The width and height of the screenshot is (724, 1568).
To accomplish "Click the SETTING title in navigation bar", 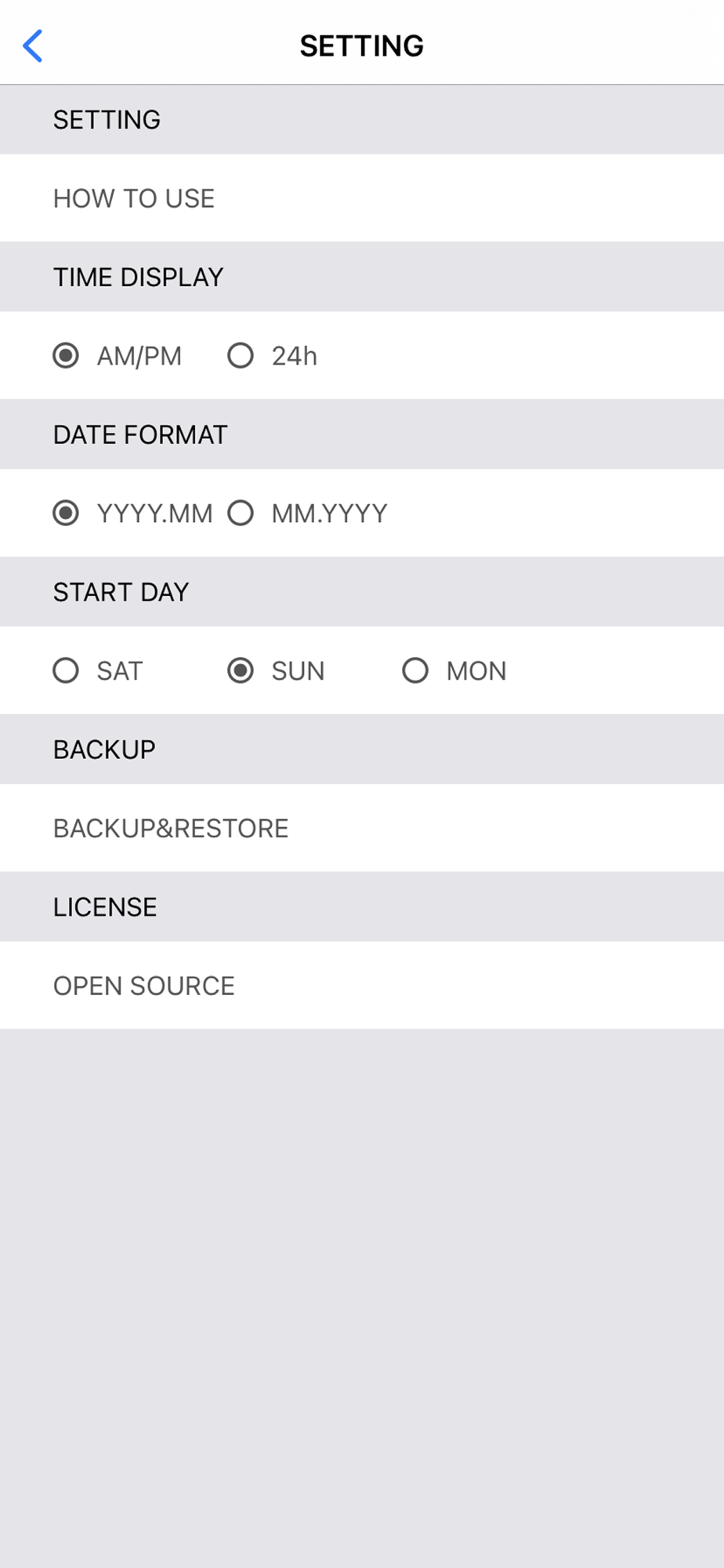I will [x=362, y=46].
